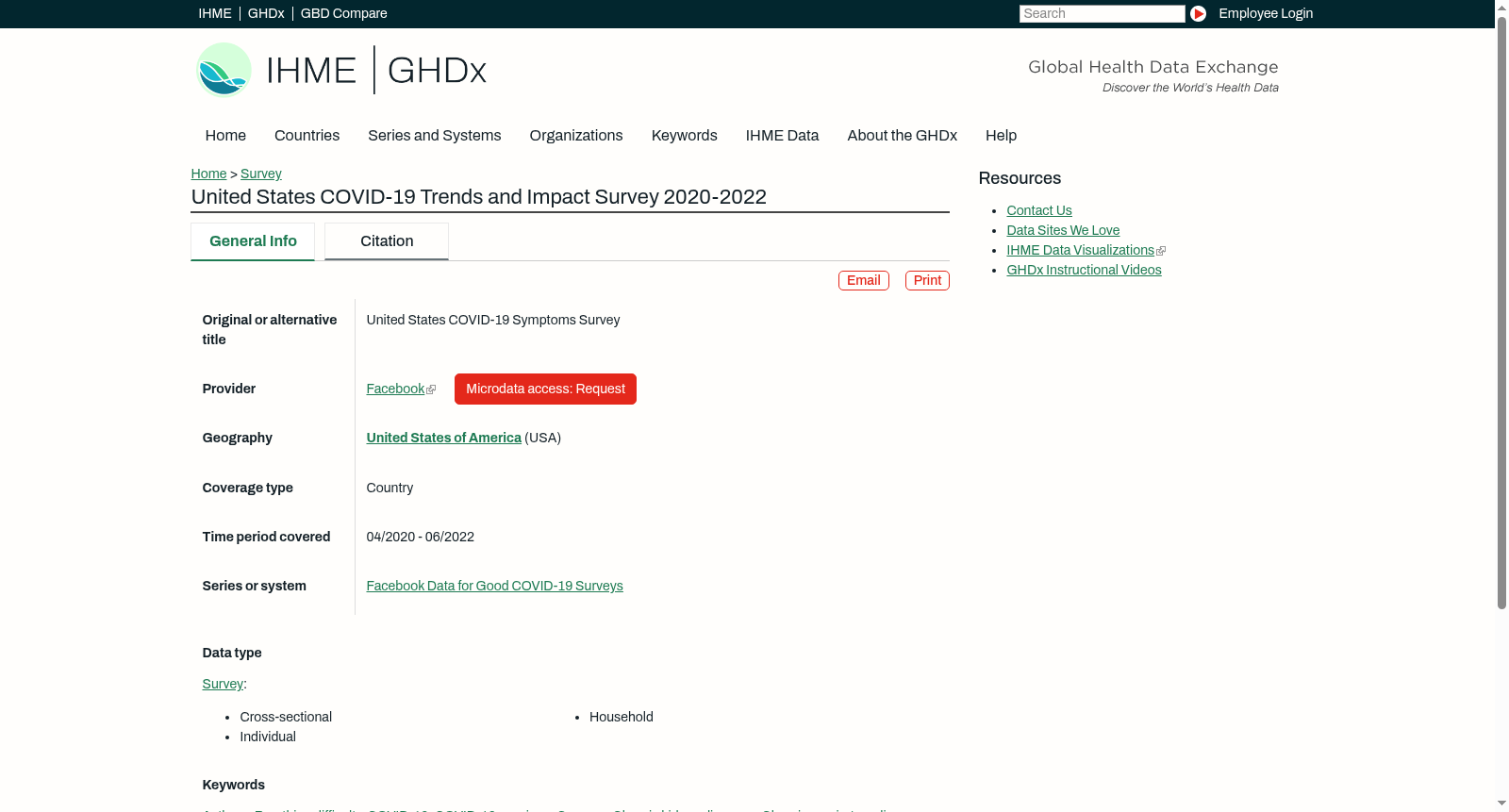
Task: Open Organizations menu
Action: (x=576, y=135)
